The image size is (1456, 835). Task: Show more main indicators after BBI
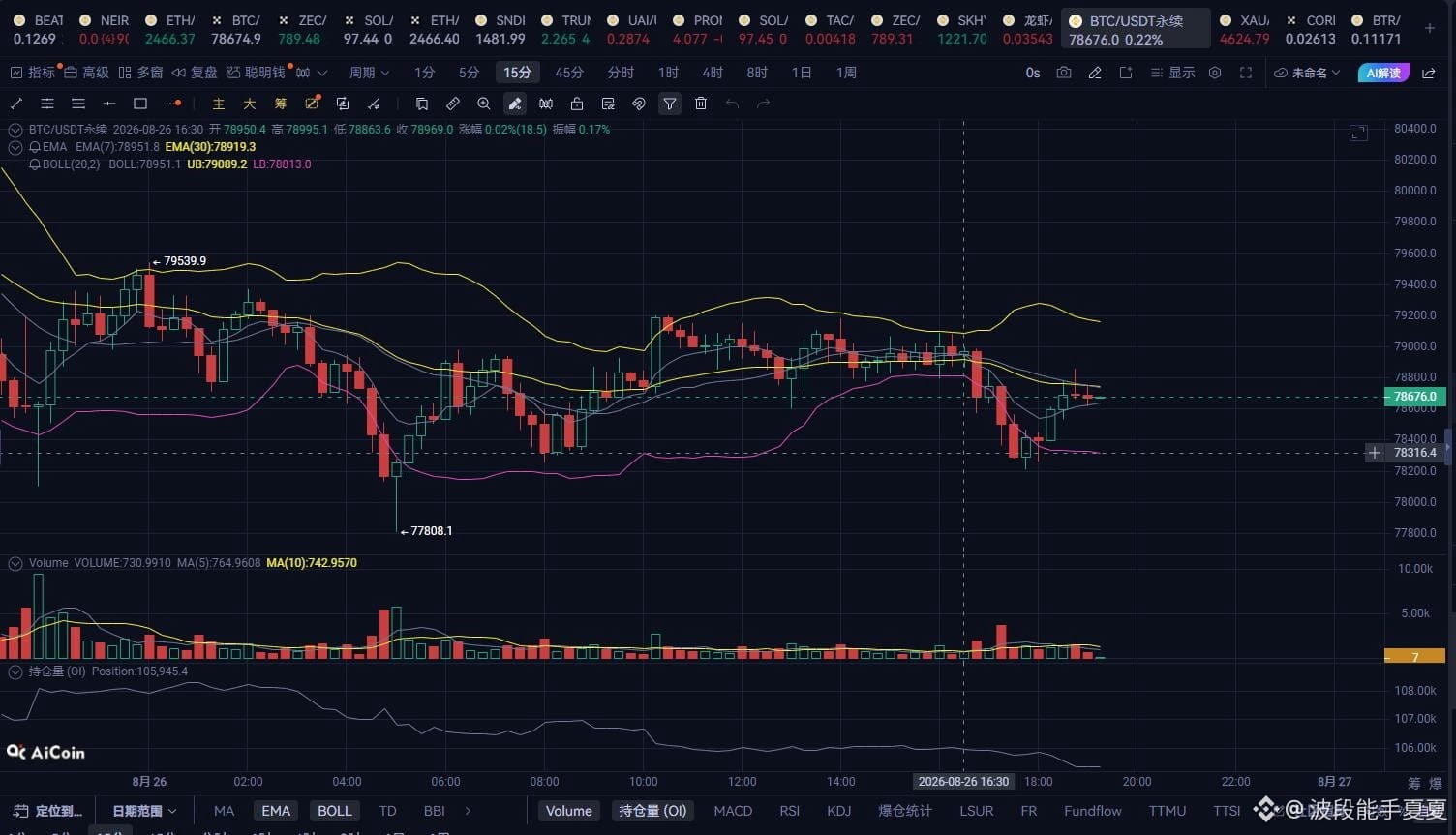(x=469, y=811)
